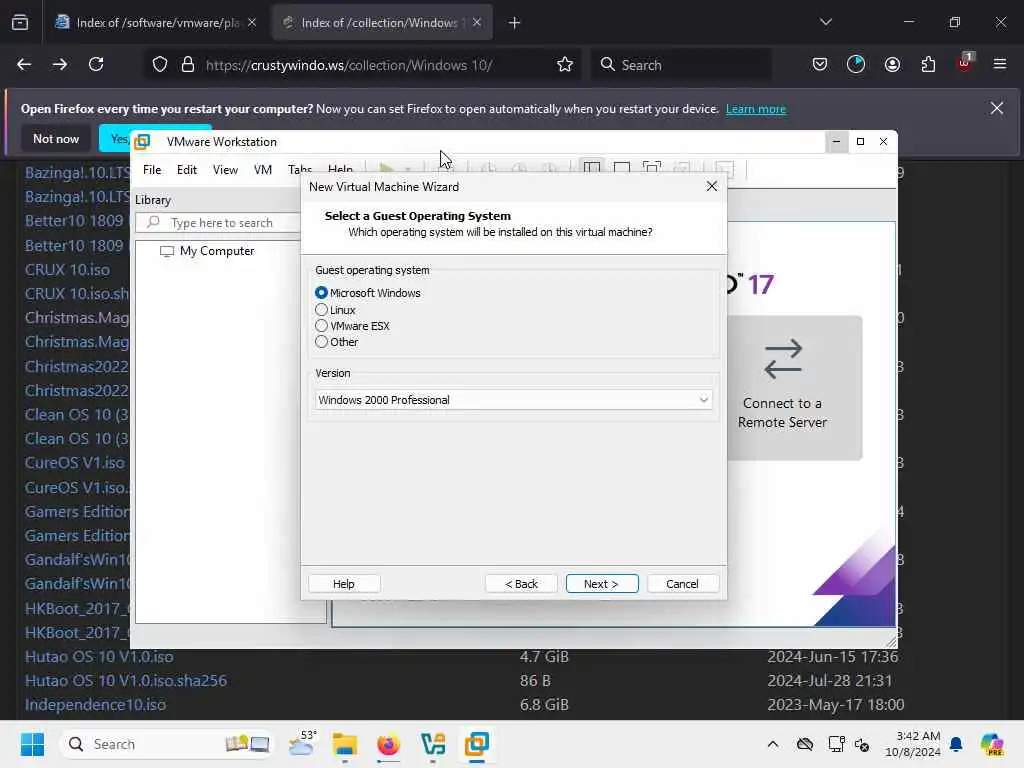This screenshot has height=768, width=1024.
Task: Select My Computer in the library tree
Action: coord(207,251)
